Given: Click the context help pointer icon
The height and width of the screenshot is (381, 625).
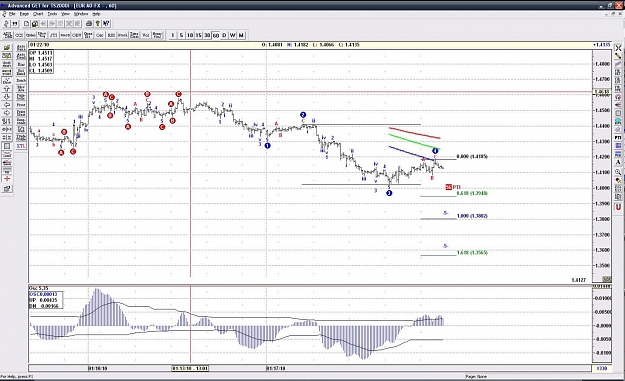Looking at the screenshot, I should [106, 24].
